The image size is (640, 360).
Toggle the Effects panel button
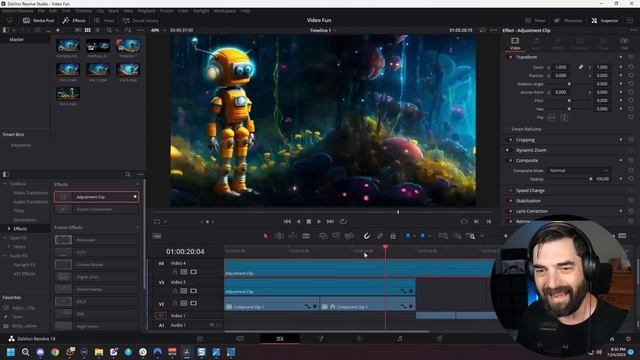click(x=74, y=20)
